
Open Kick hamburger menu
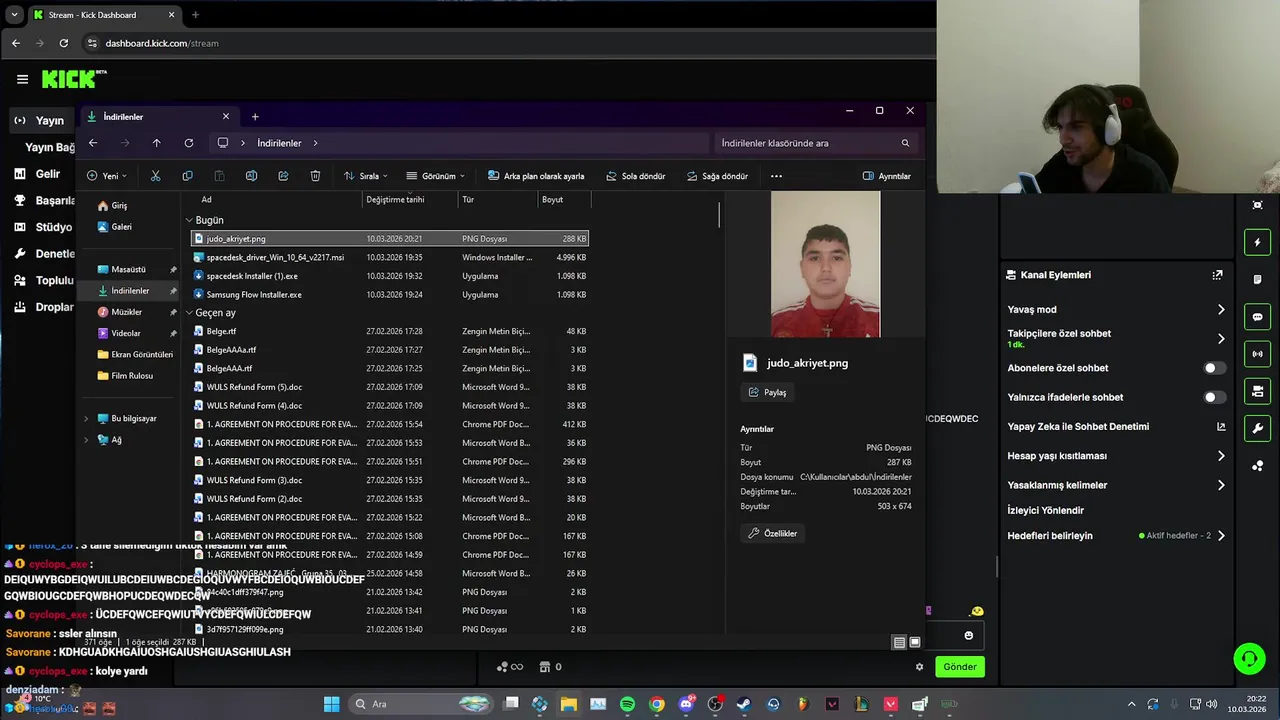coord(22,79)
